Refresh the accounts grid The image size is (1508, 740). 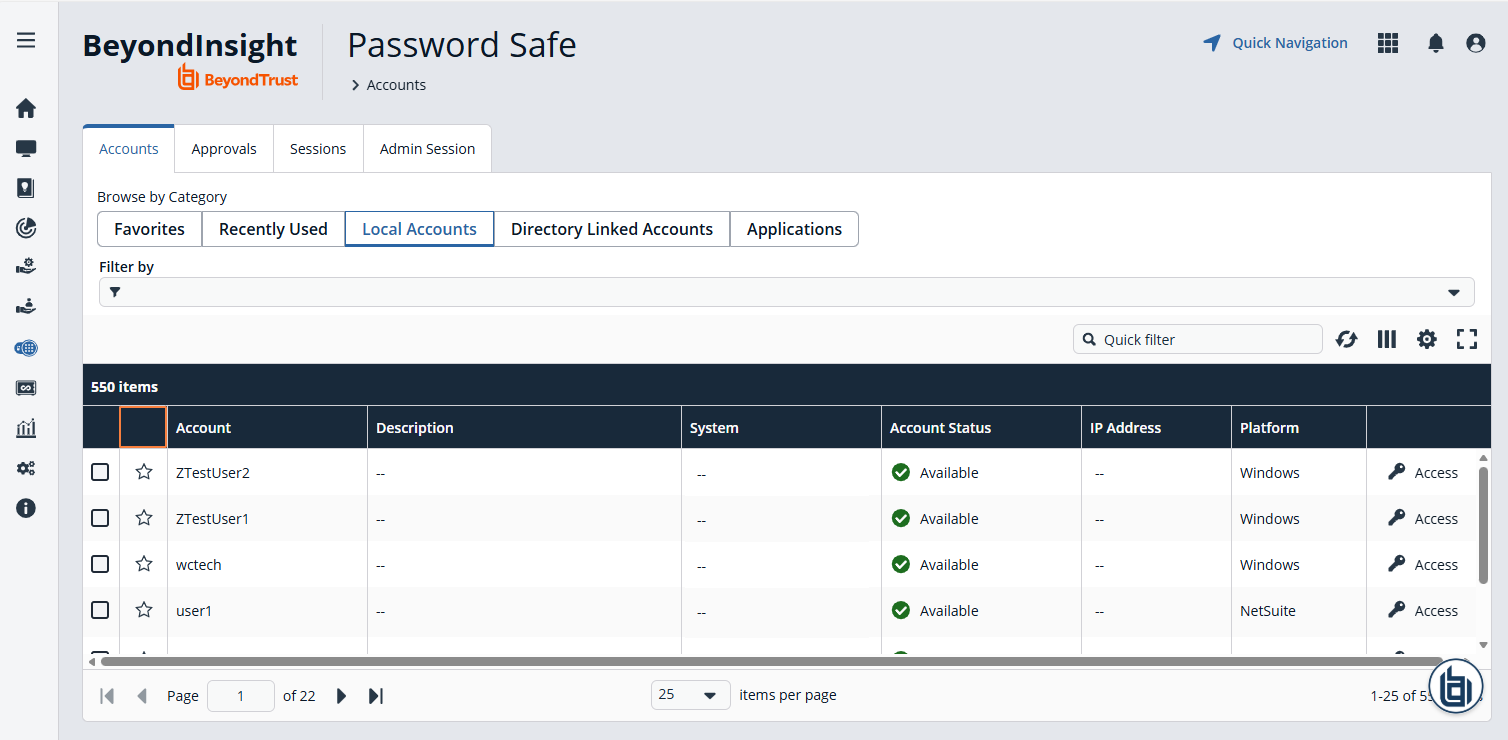coord(1346,339)
